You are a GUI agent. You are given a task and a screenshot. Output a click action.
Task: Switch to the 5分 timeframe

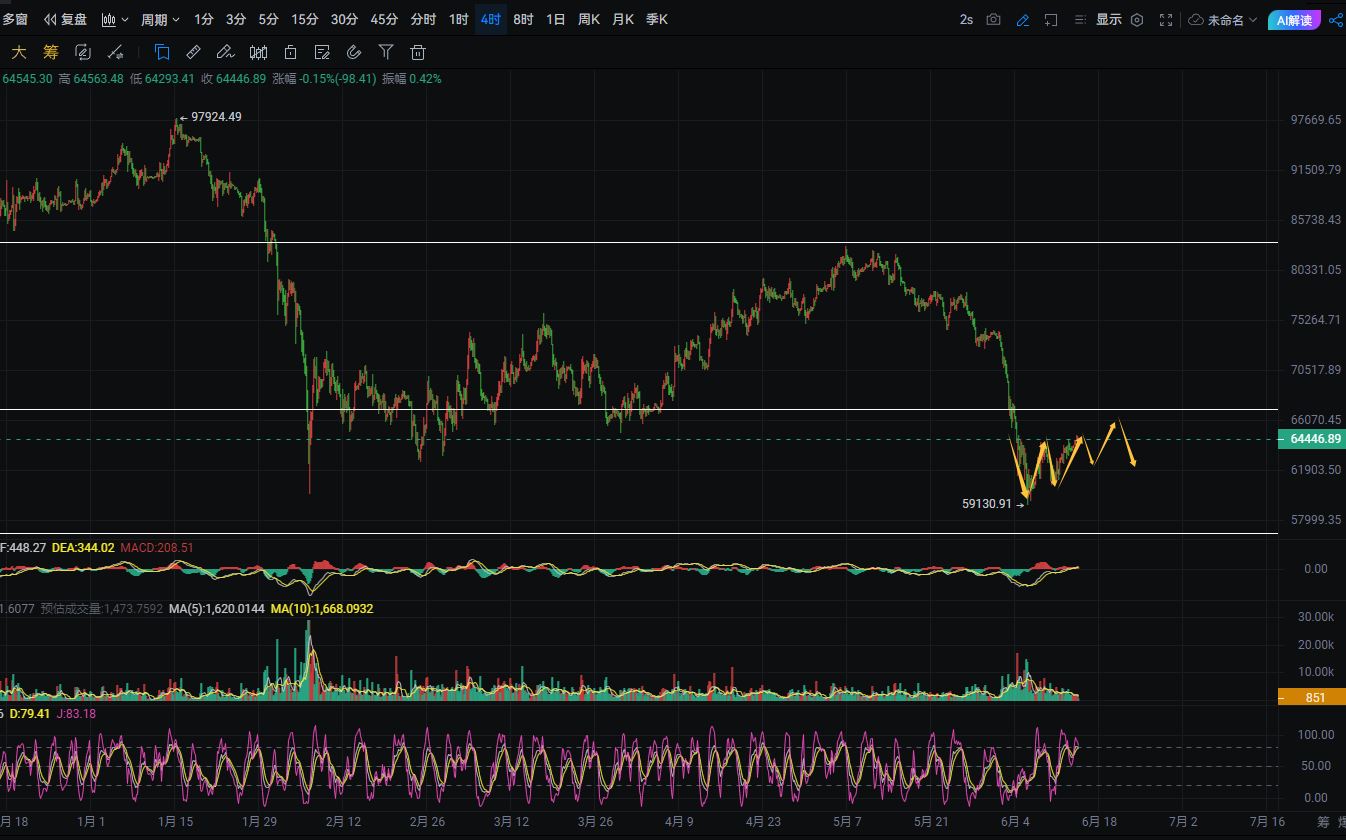[268, 19]
